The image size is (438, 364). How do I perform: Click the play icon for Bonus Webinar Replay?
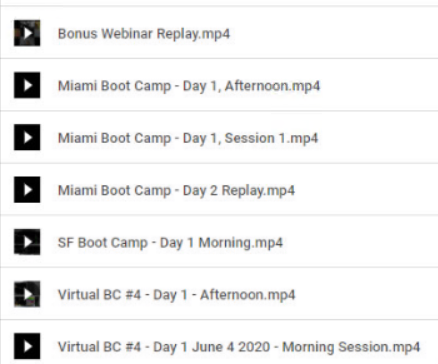[27, 33]
